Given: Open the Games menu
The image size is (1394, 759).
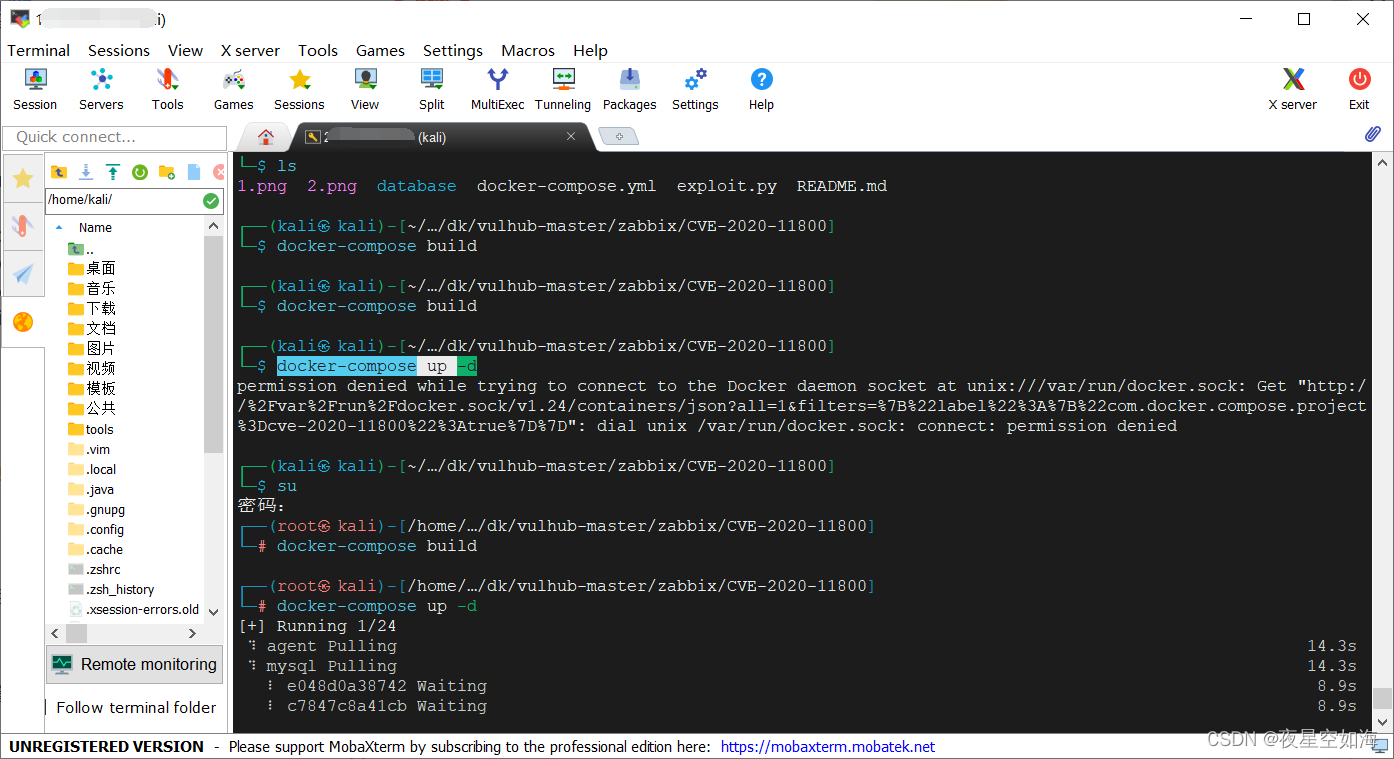Looking at the screenshot, I should pyautogui.click(x=380, y=50).
